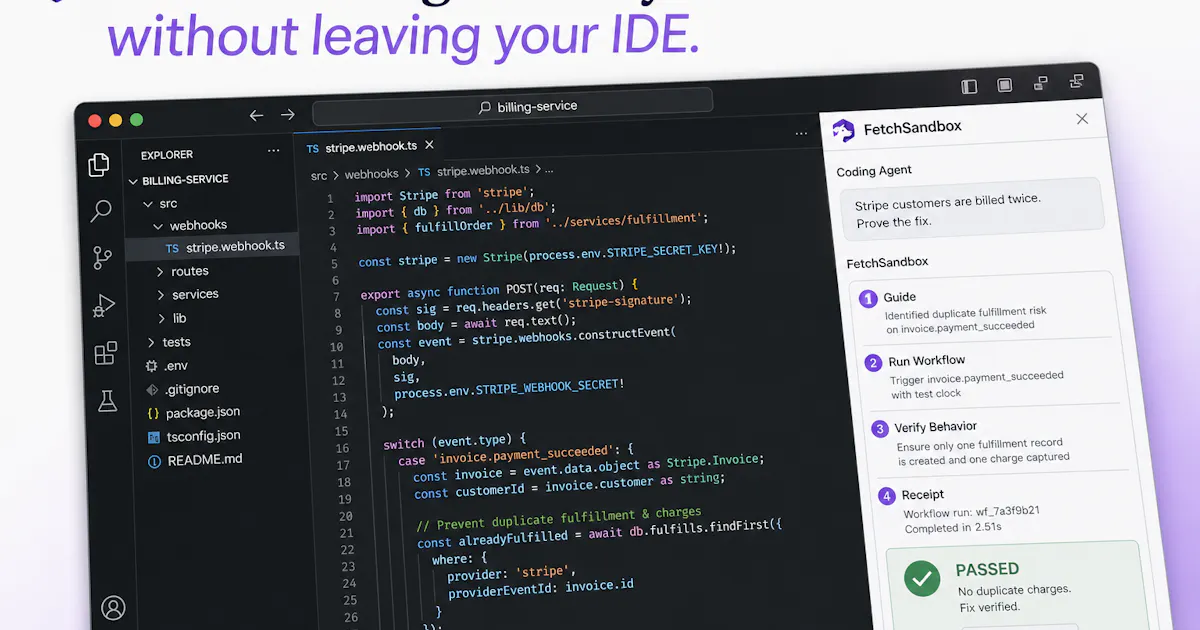
Task: Go back with the left arrow
Action: (x=256, y=115)
